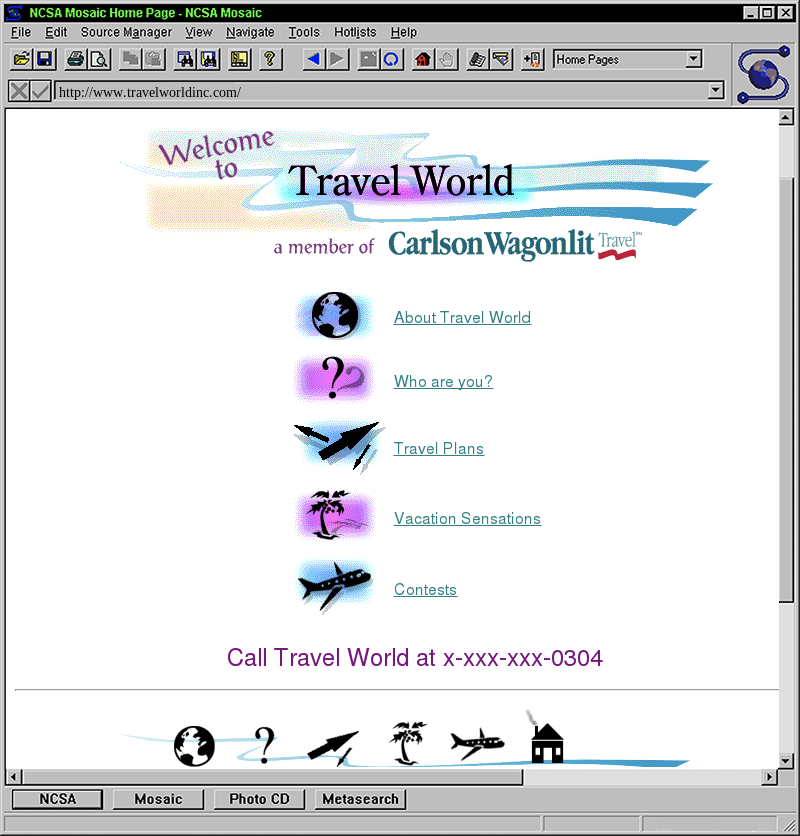Viewport: 800px width, 836px height.
Task: Expand the URL address history dropdown
Action: pos(715,91)
